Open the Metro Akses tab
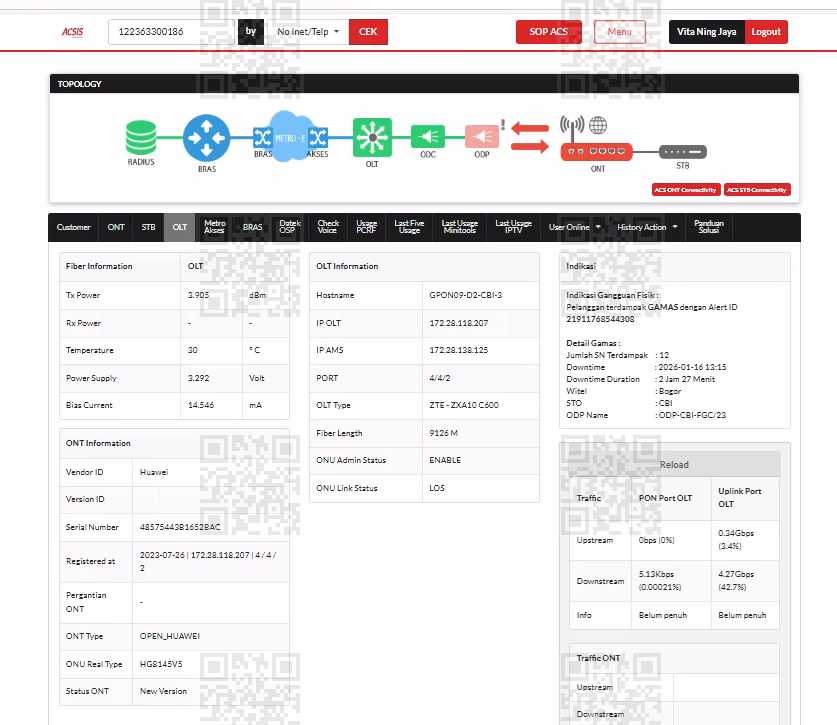Screen dimensions: 837x725 pos(215,227)
